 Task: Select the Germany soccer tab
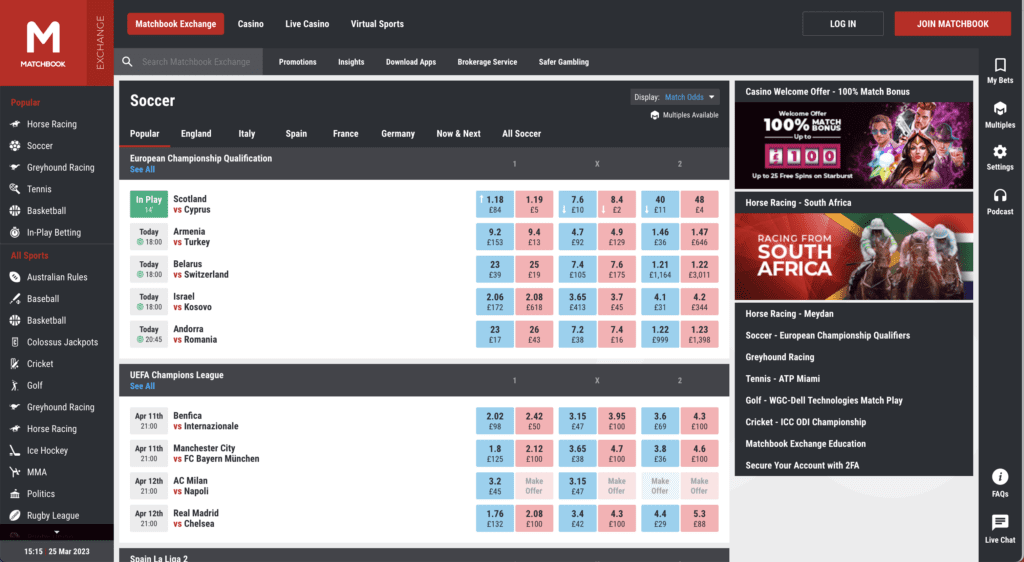pos(398,133)
